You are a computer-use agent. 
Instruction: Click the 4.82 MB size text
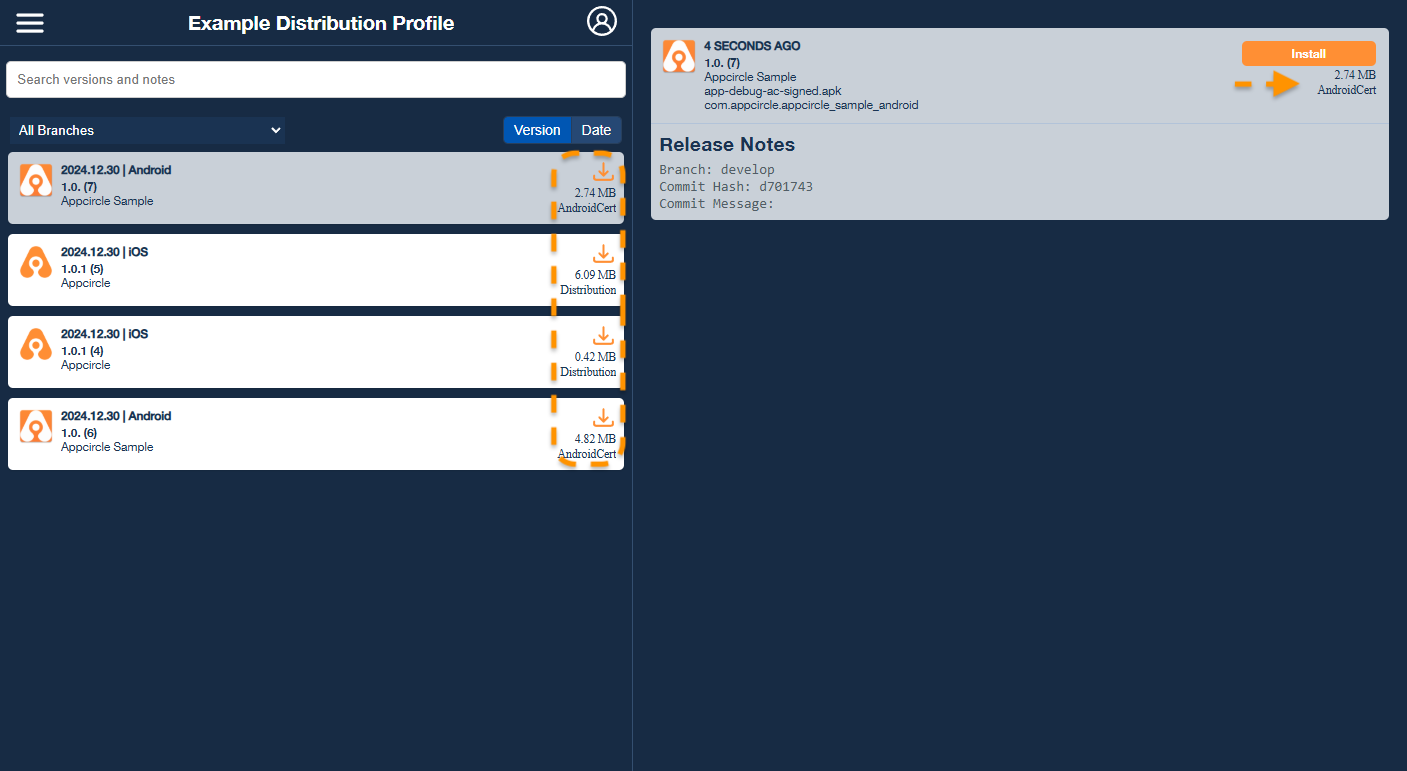(x=595, y=438)
